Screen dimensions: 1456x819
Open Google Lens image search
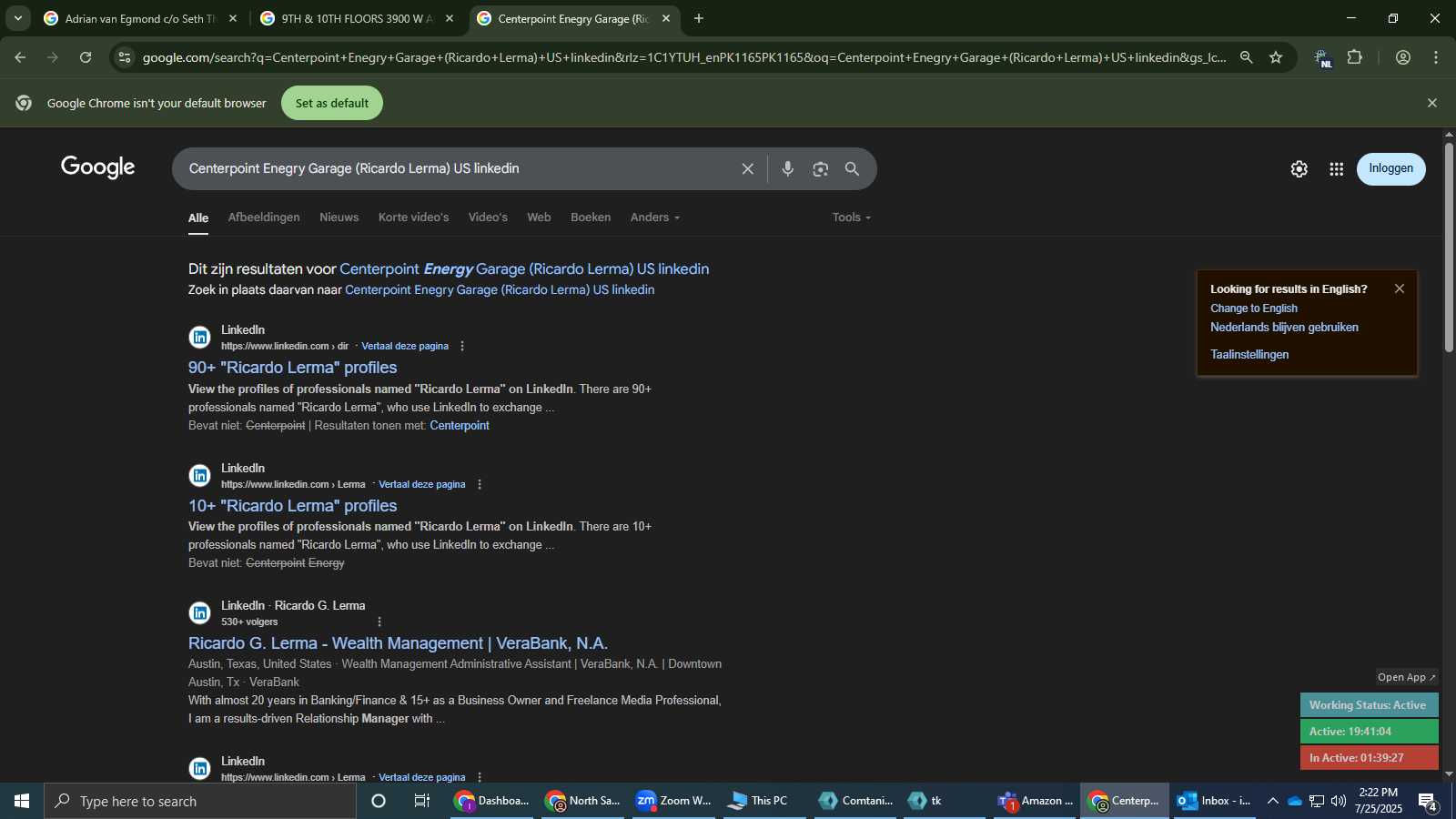click(x=820, y=169)
